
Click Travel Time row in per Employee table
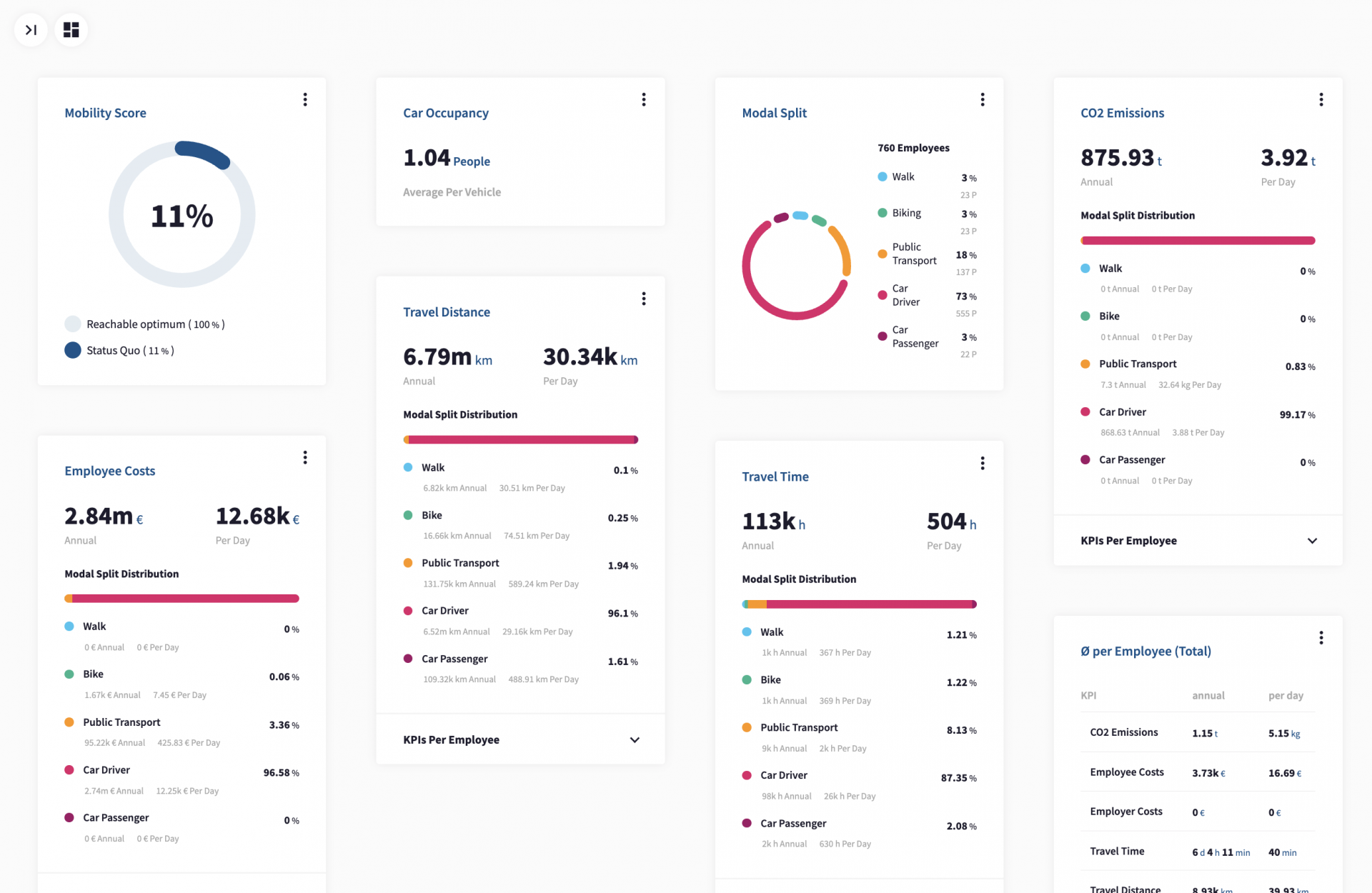[1198, 852]
